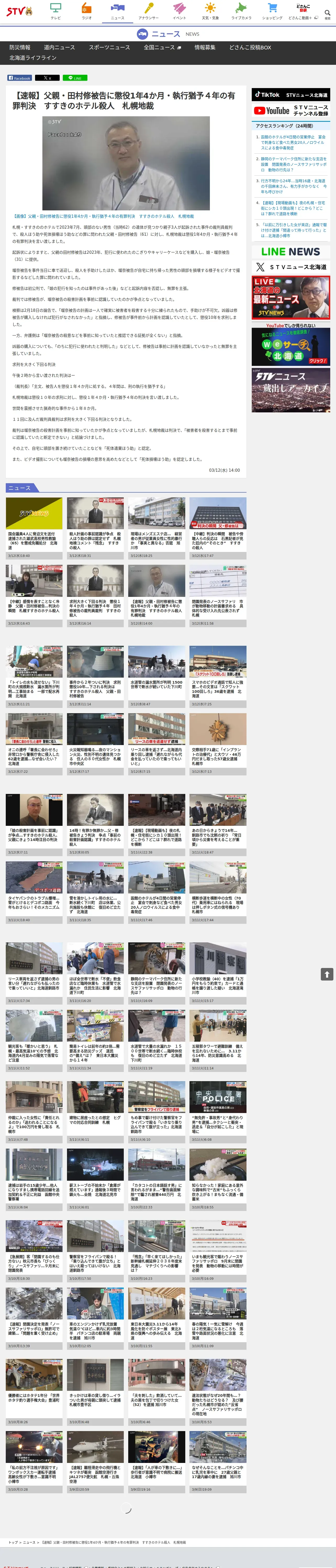
Task: Click the scroll-to-top arrow button
Action: (327, 975)
